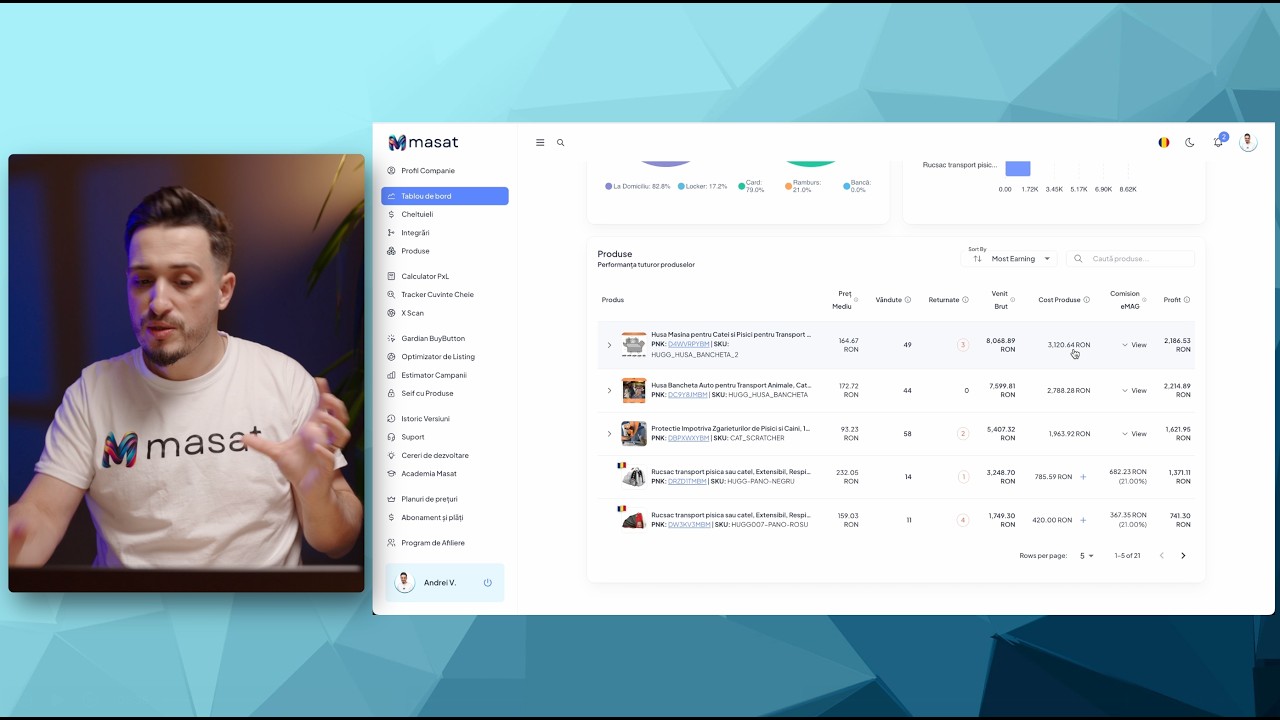Click the Caută produse search field
The height and width of the screenshot is (720, 1280).
click(x=1130, y=259)
